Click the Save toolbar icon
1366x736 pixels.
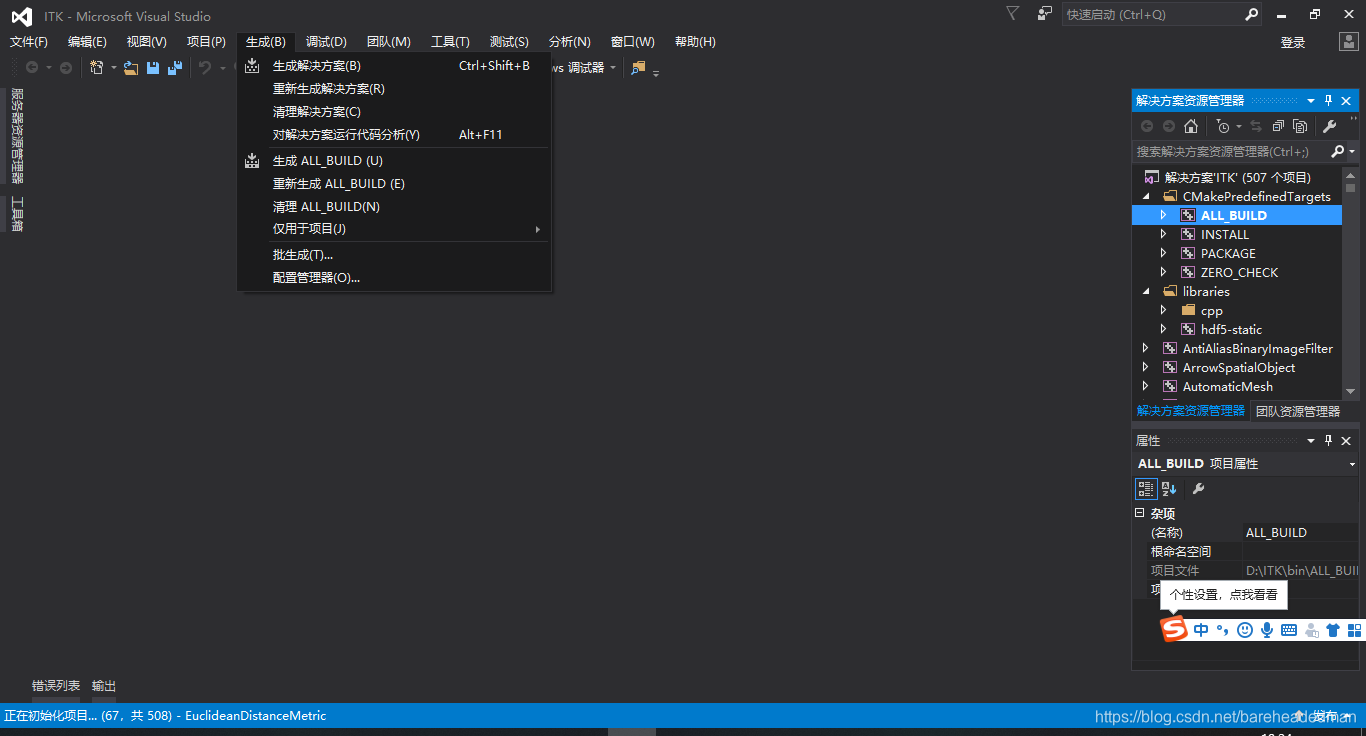[x=153, y=68]
